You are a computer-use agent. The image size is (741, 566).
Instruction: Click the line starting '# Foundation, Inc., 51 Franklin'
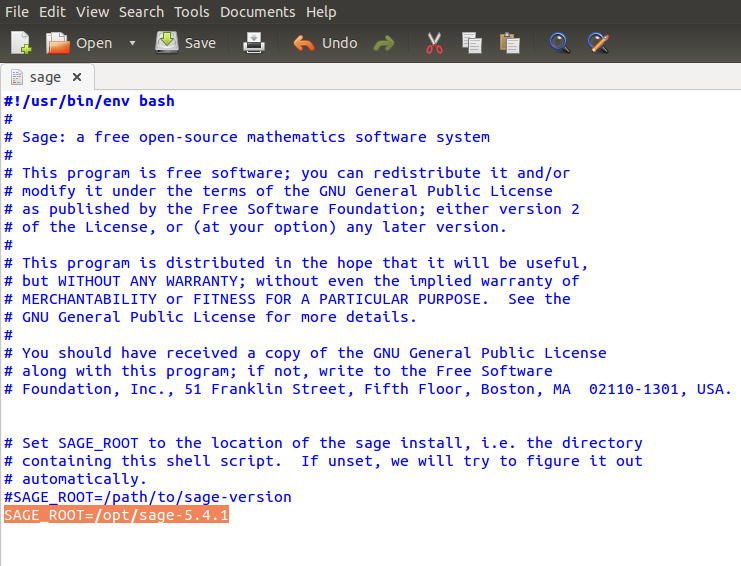click(x=368, y=389)
